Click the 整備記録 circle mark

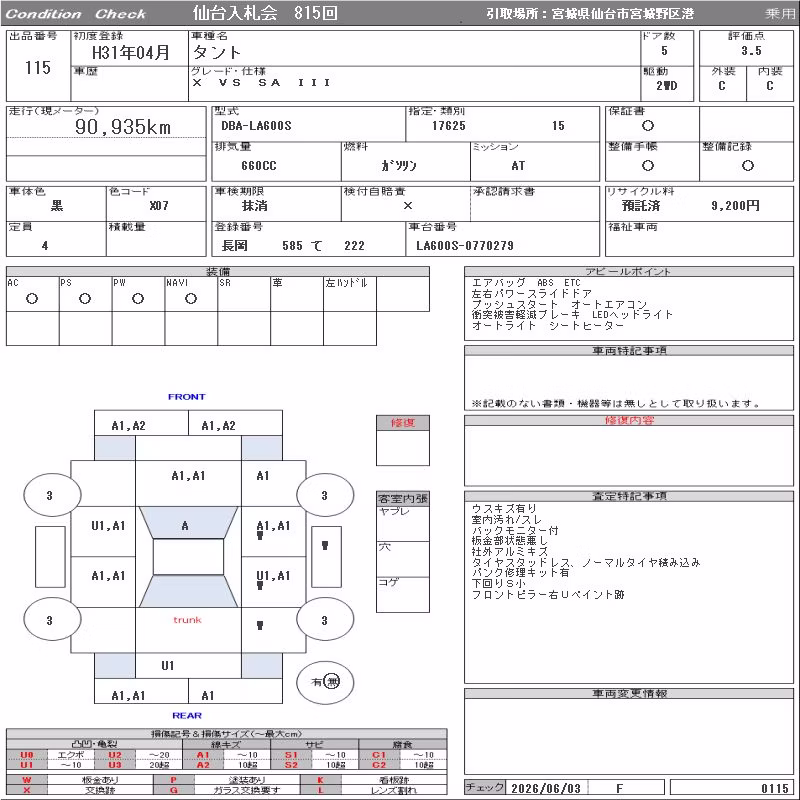pos(747,165)
